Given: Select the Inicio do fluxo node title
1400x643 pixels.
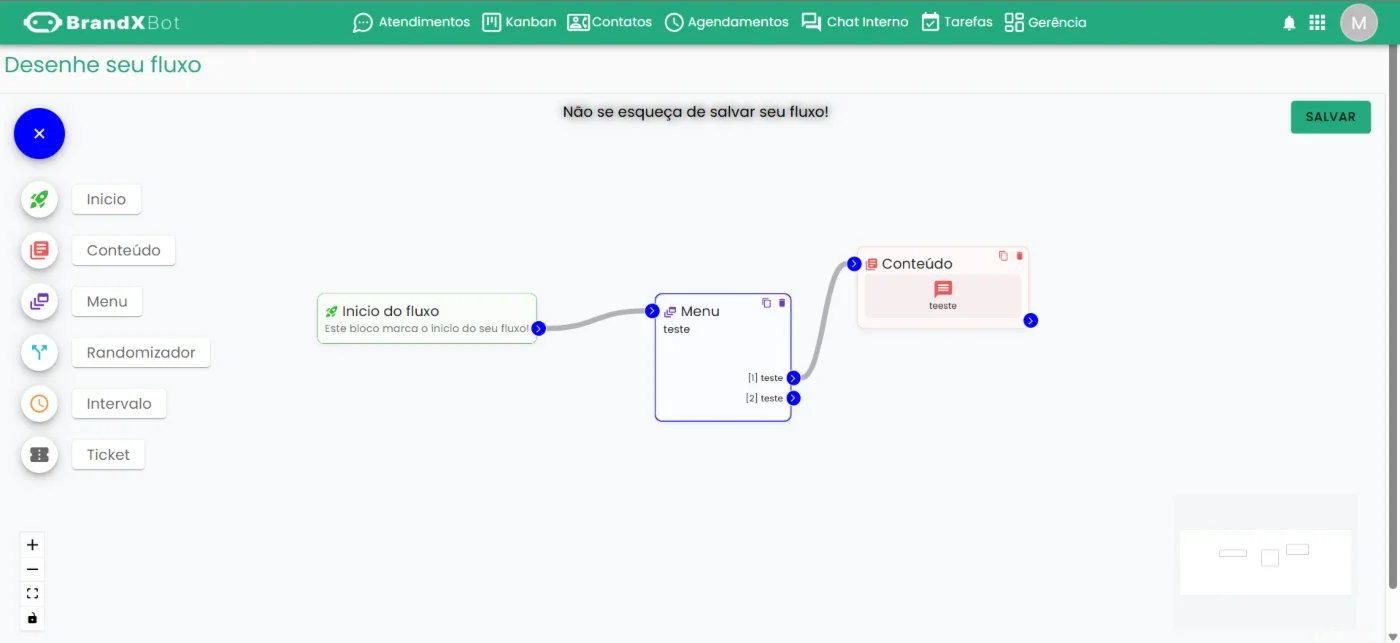Looking at the screenshot, I should tap(391, 311).
